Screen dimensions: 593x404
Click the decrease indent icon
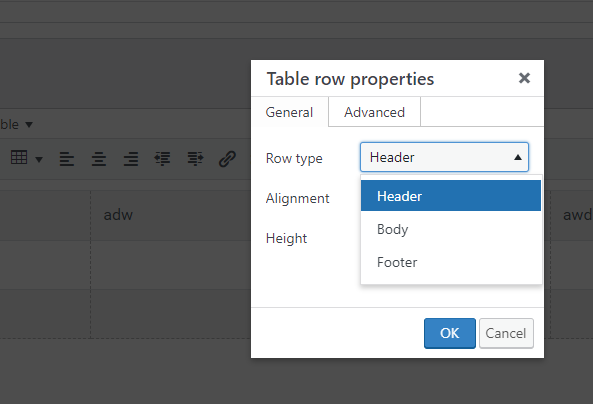(162, 159)
